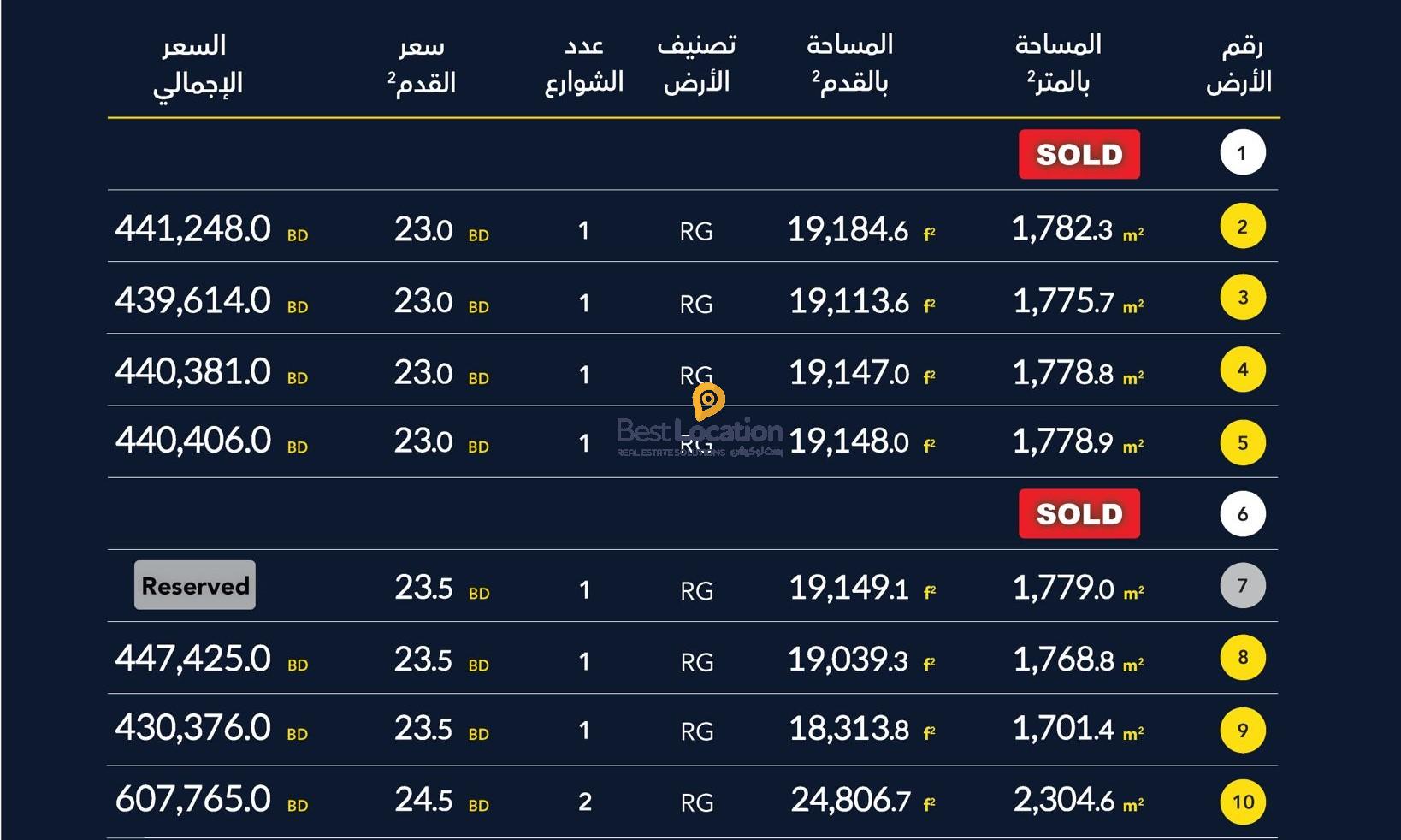Click the Best Location pin logo
Screen dimensions: 1401x840
point(708,400)
